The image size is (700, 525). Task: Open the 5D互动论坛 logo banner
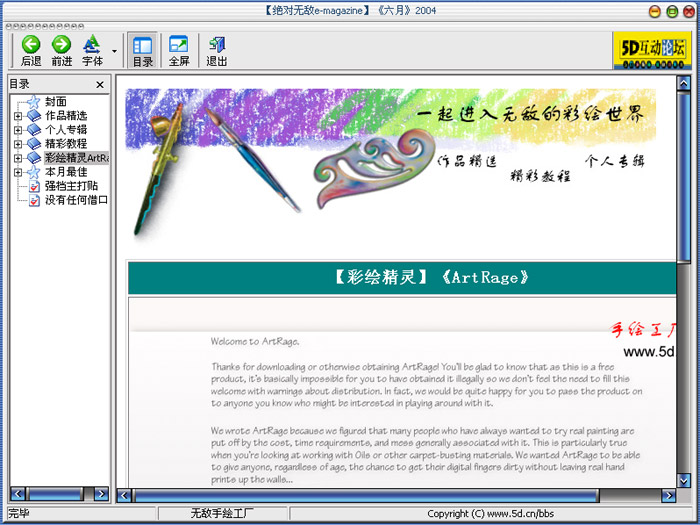652,50
